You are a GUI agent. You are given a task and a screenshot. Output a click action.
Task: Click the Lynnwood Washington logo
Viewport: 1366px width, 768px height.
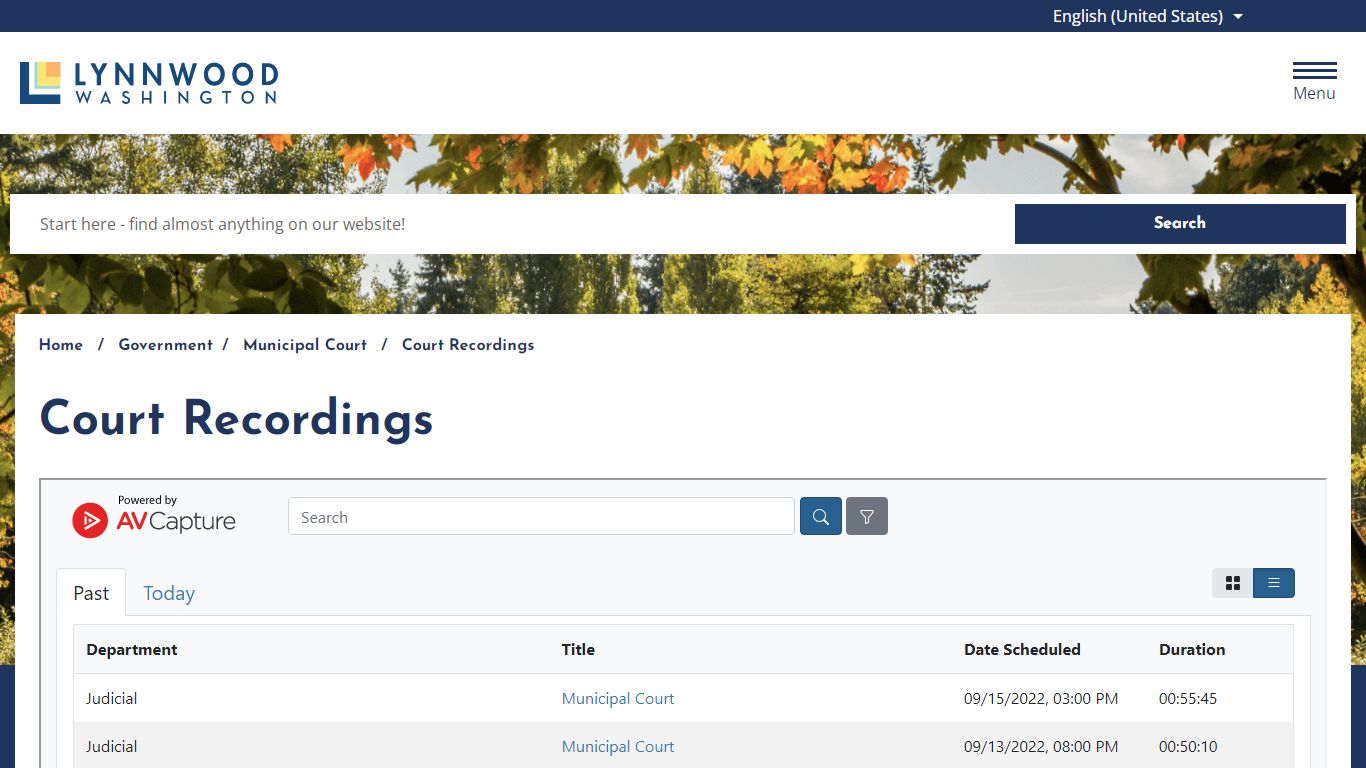click(x=149, y=83)
